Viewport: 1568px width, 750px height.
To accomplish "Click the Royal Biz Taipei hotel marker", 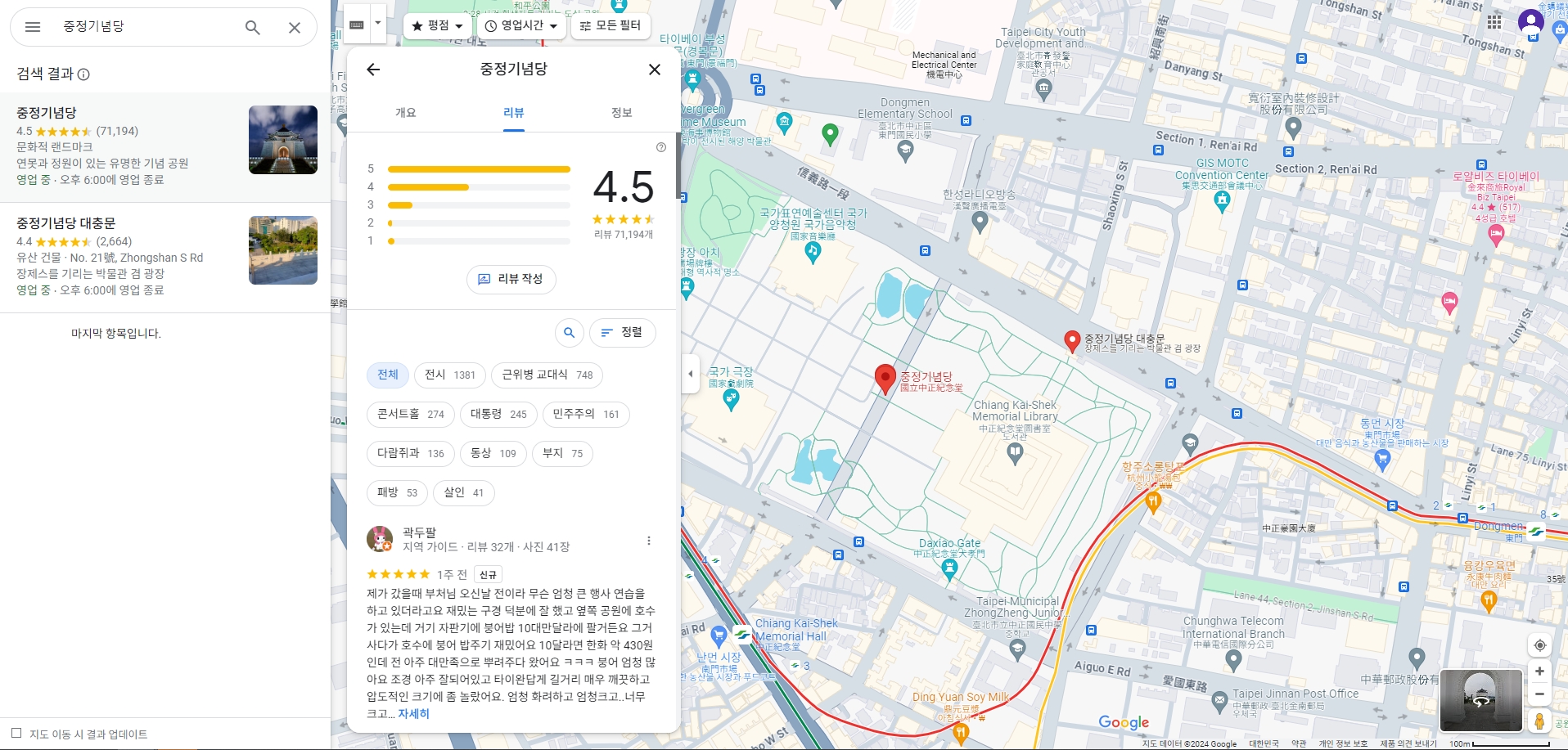I will [x=1496, y=236].
